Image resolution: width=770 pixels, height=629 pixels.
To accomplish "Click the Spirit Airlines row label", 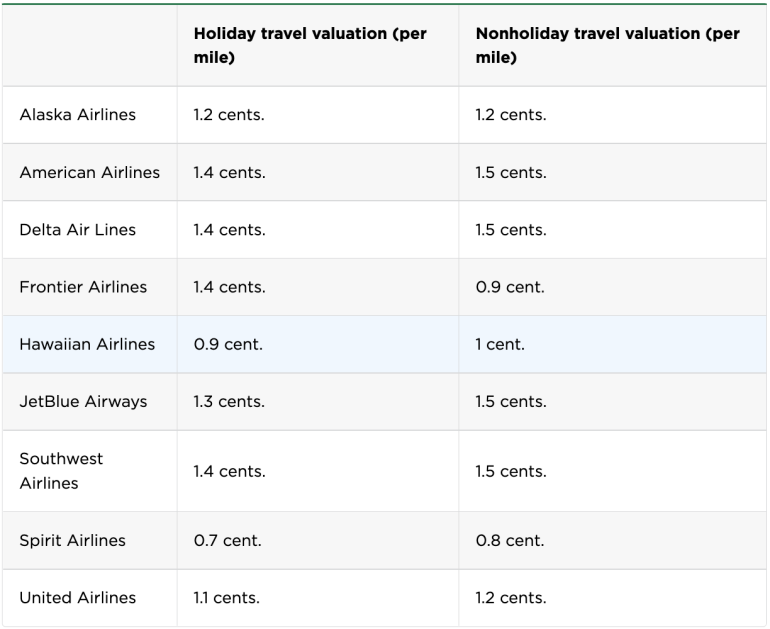I will 72,540.
